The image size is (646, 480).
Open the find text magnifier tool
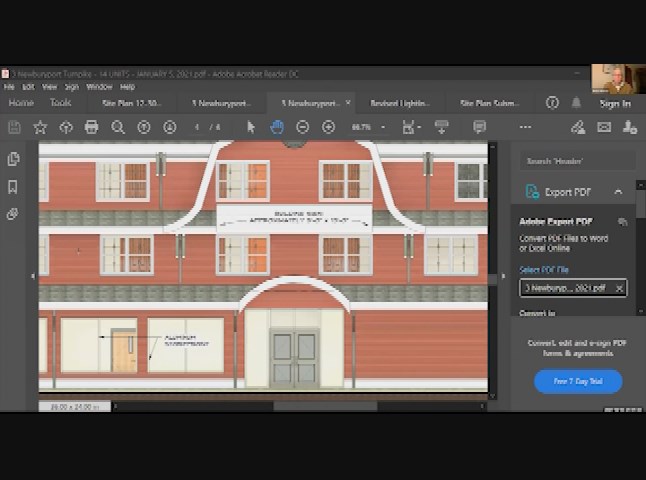[x=118, y=127]
